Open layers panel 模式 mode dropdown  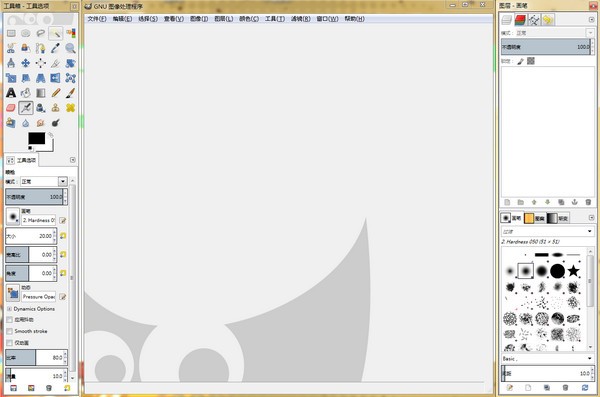pos(556,33)
